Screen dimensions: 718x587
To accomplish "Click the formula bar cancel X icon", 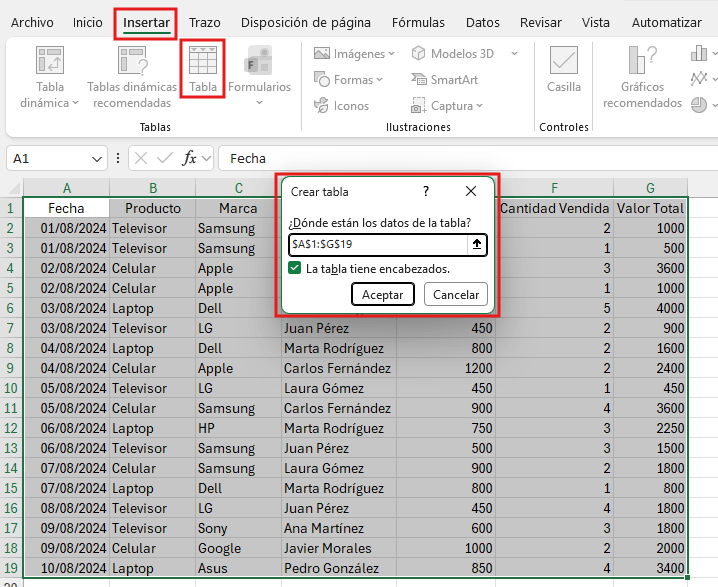I will click(141, 158).
